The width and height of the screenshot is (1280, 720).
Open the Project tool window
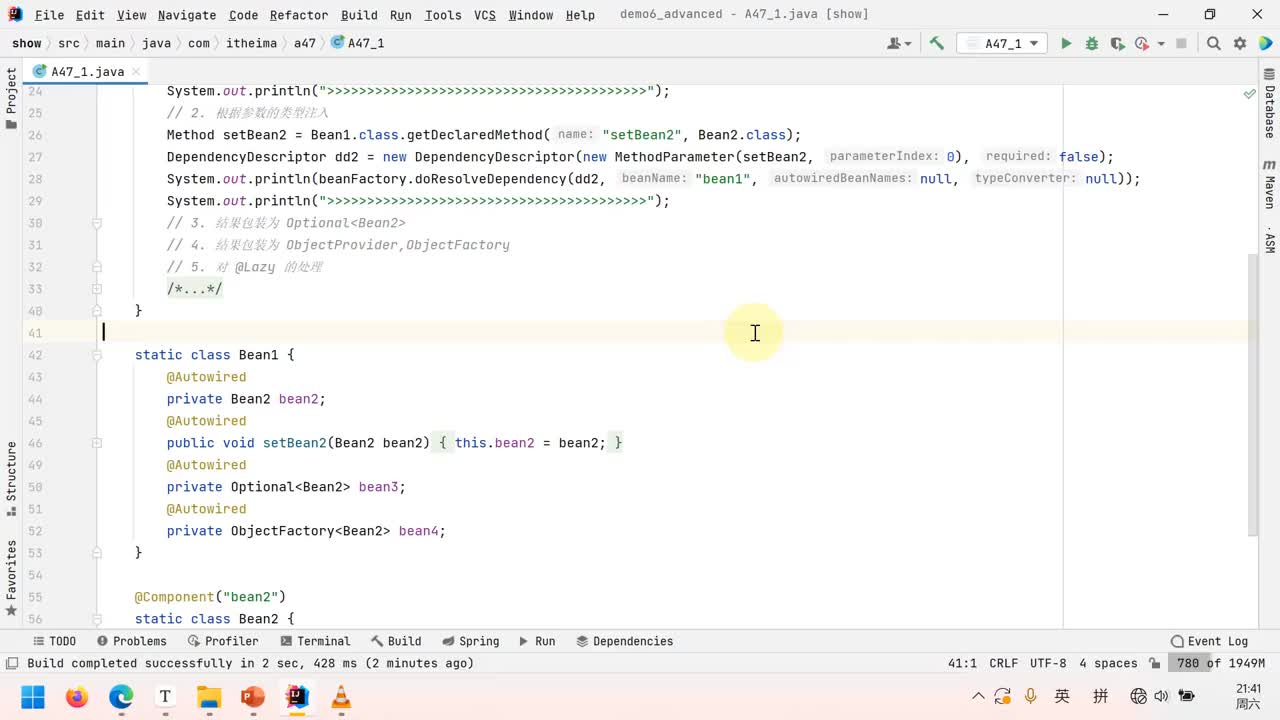click(x=11, y=98)
